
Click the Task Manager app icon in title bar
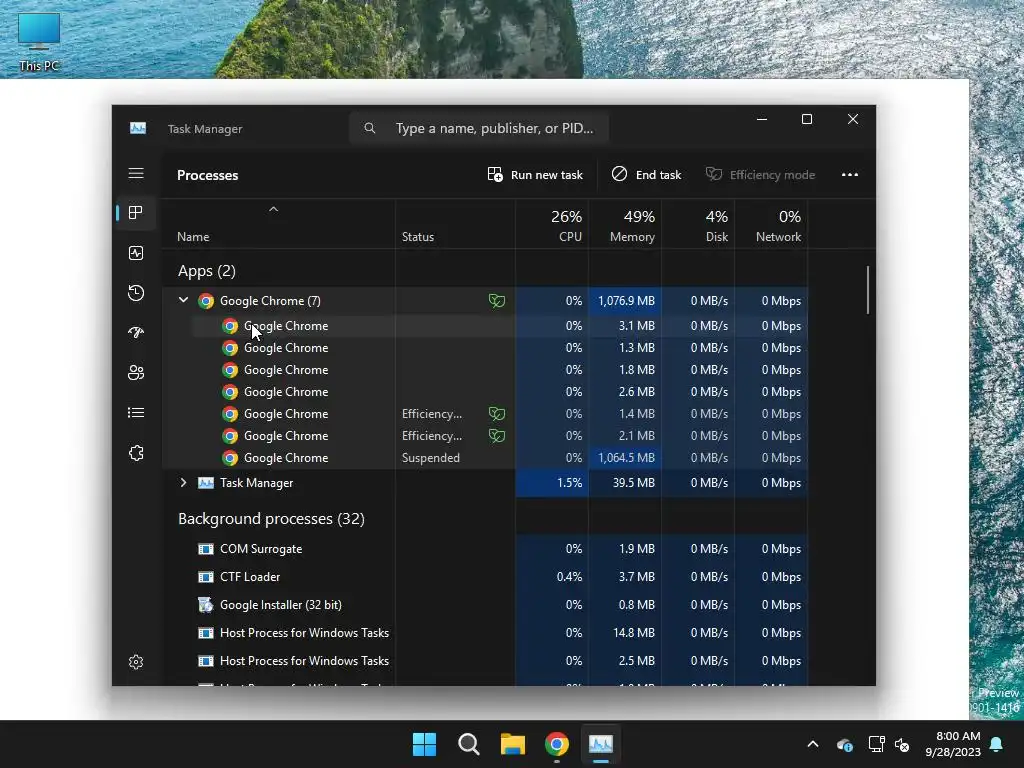click(138, 128)
